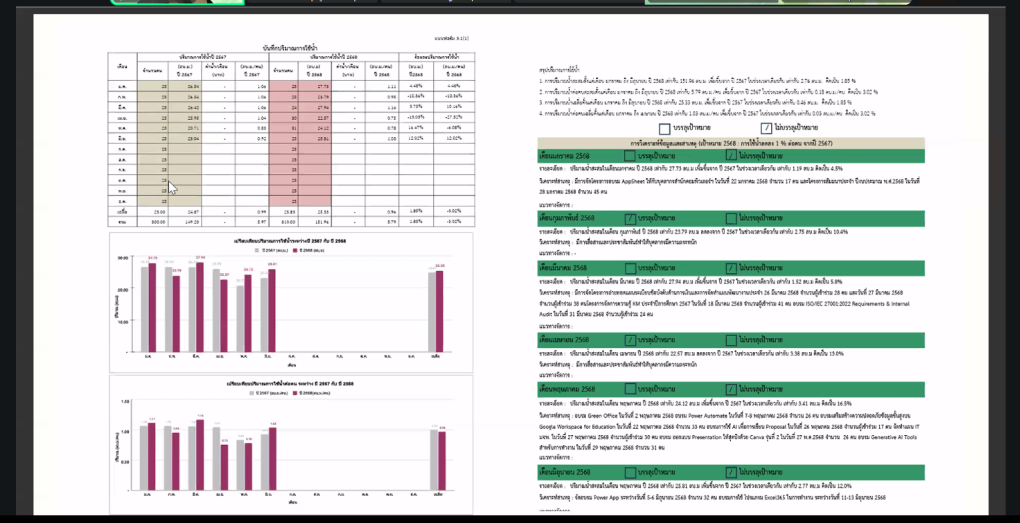Select the "ปริมาณการใช้น้ำปี 2567" column group header
This screenshot has width=1020, height=523.
(x=201, y=58)
